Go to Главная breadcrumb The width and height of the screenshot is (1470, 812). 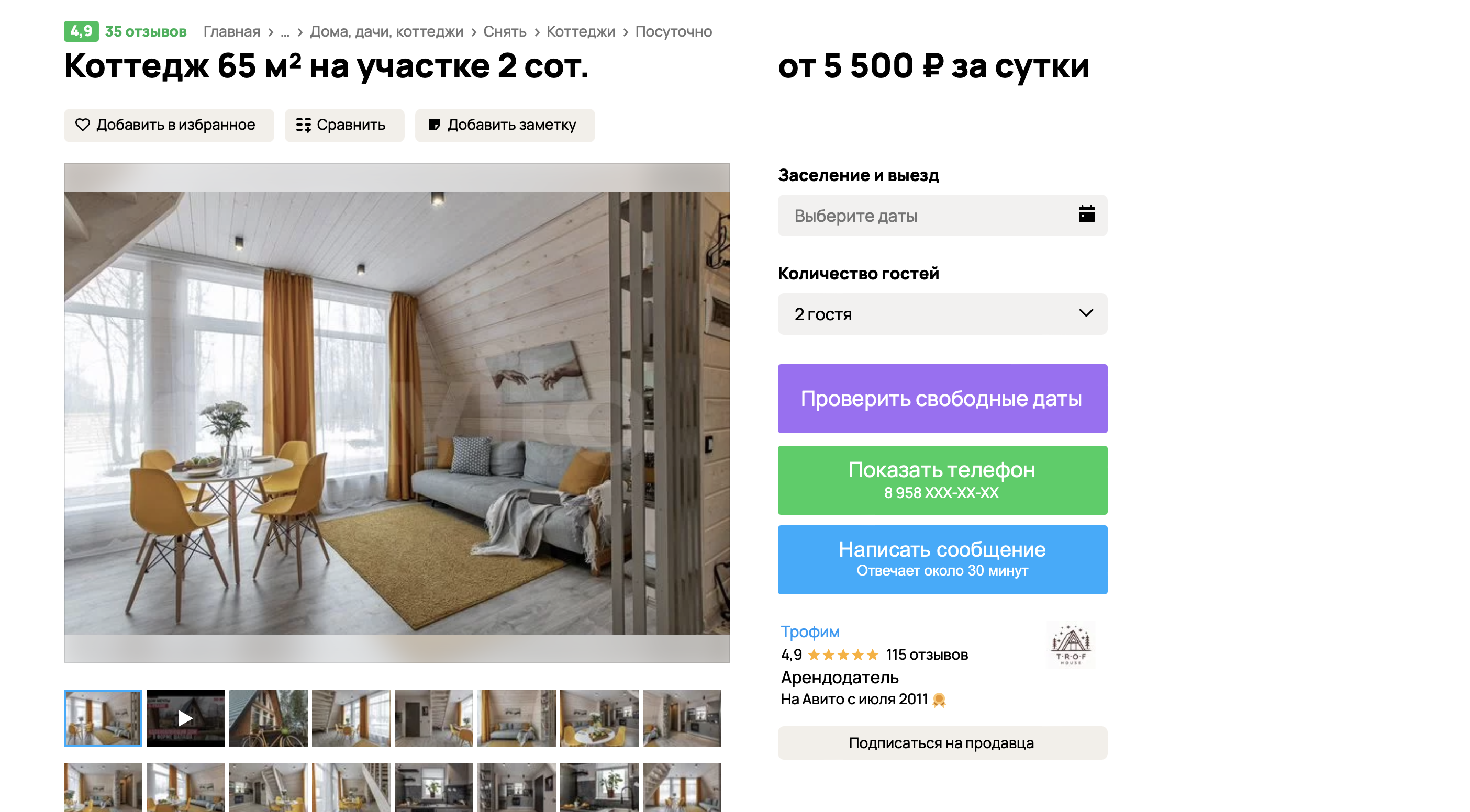(x=232, y=32)
